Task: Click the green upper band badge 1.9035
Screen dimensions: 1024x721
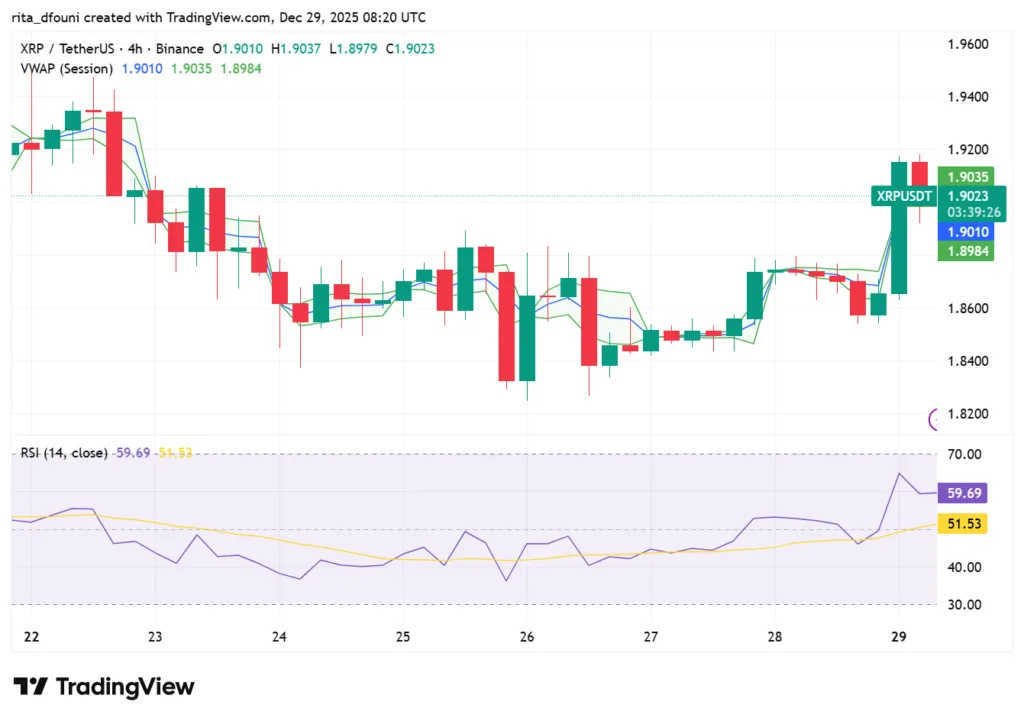Action: (966, 176)
